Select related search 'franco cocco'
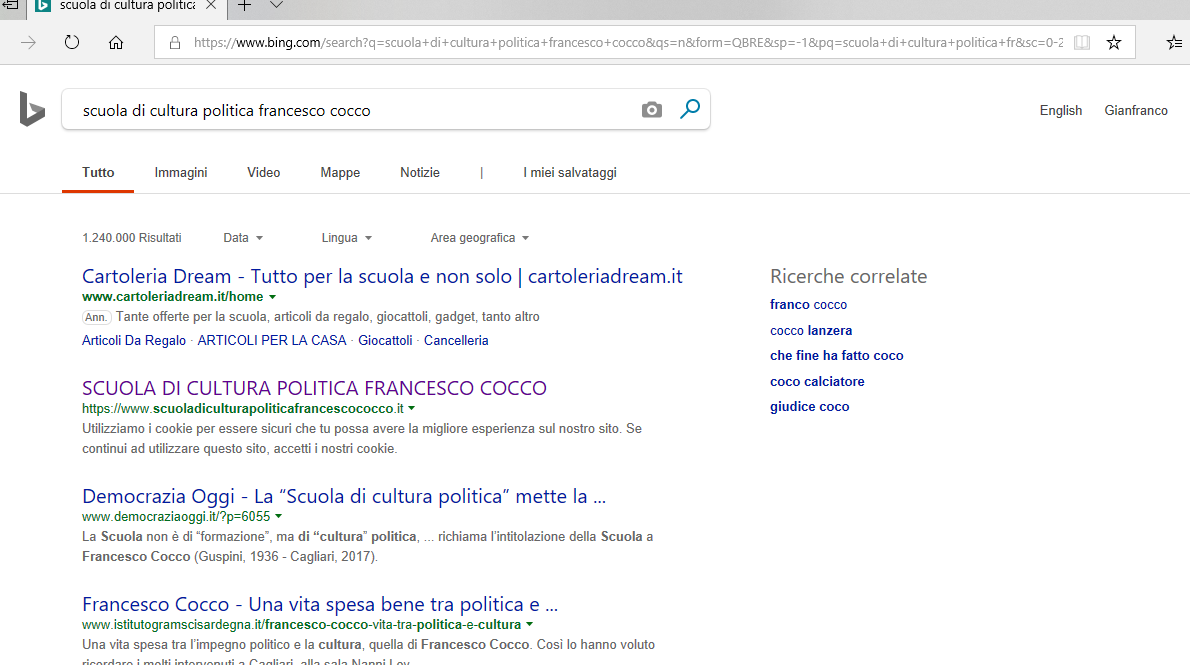This screenshot has height=665, width=1190. pos(808,304)
